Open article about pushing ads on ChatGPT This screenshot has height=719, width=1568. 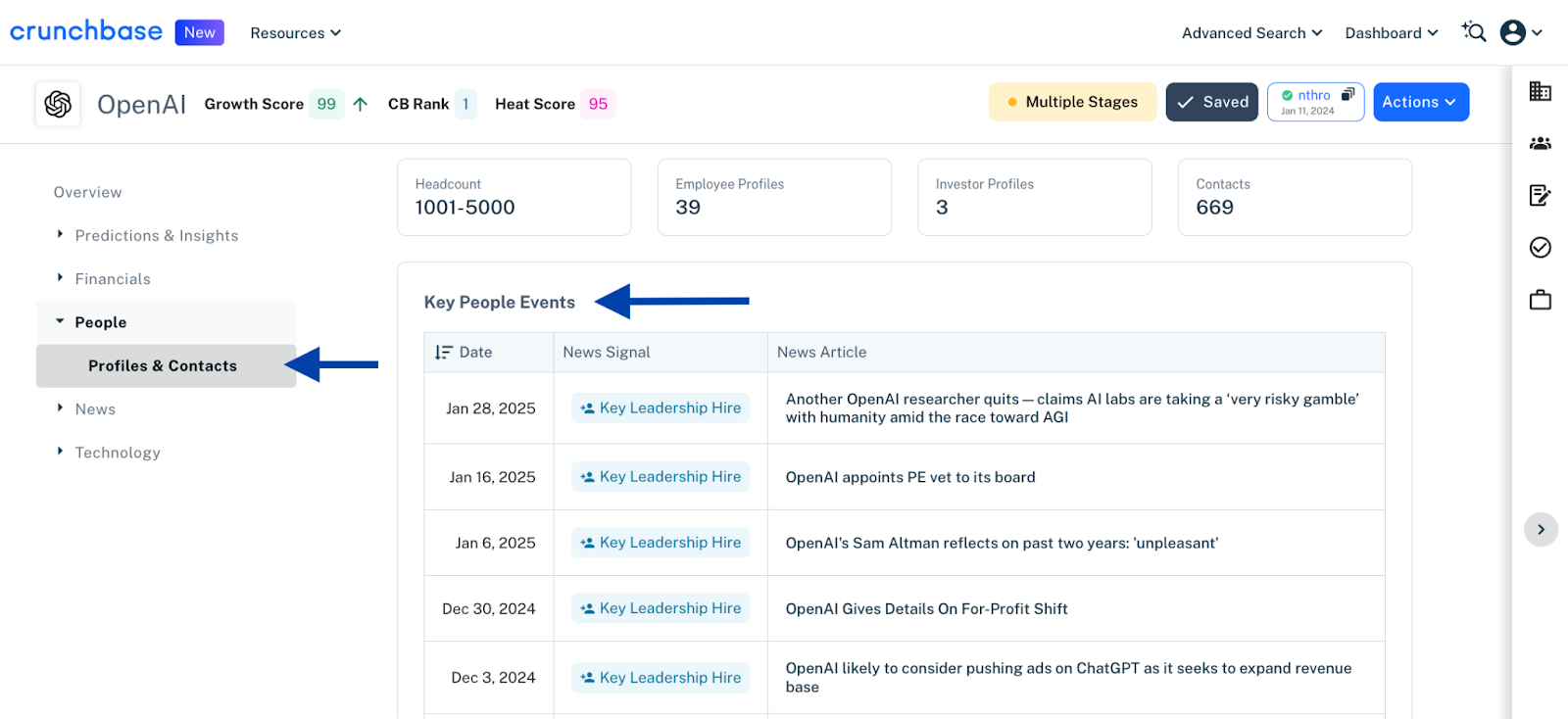click(x=1068, y=677)
